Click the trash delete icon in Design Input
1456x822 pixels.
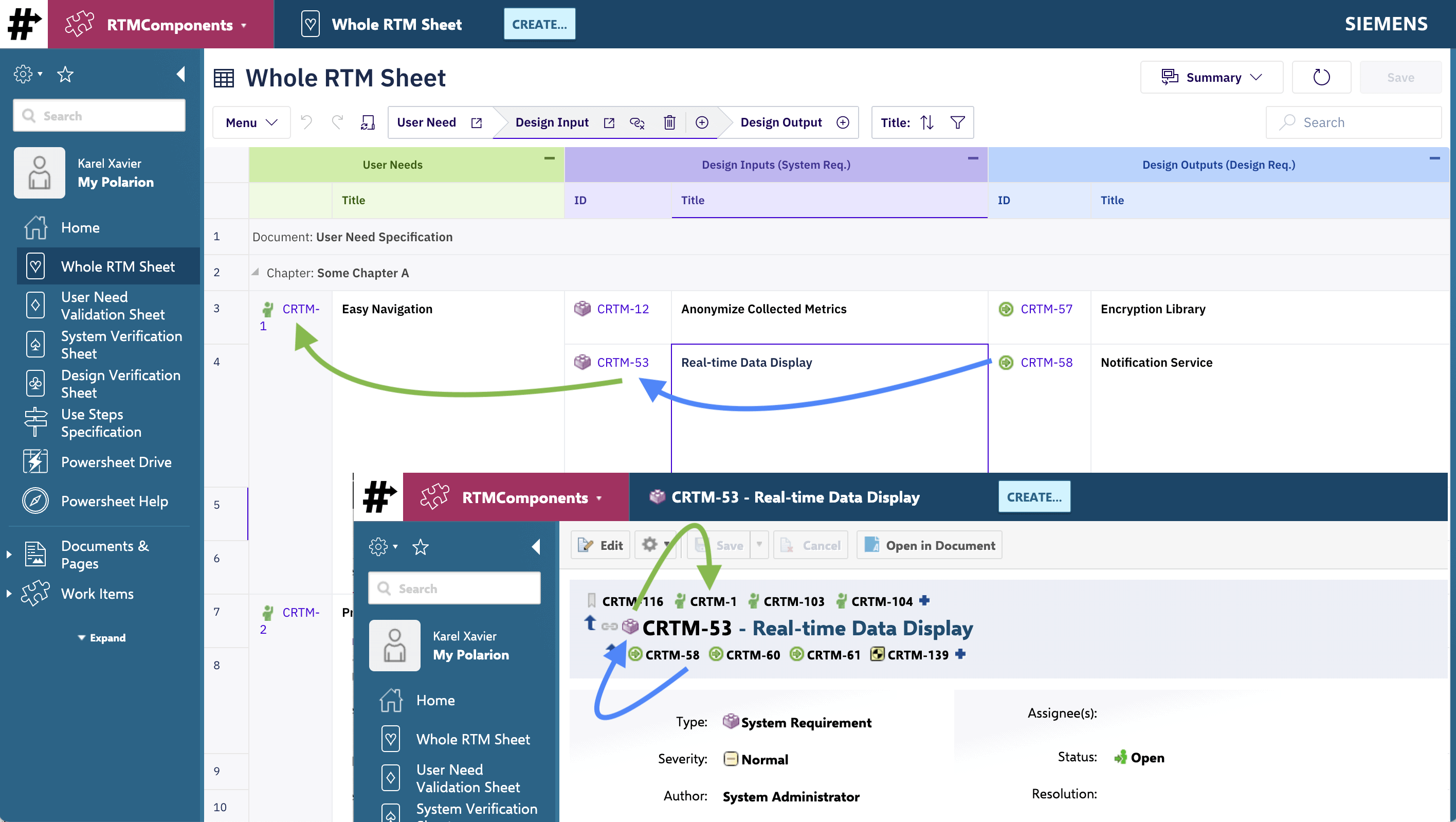pyautogui.click(x=669, y=122)
